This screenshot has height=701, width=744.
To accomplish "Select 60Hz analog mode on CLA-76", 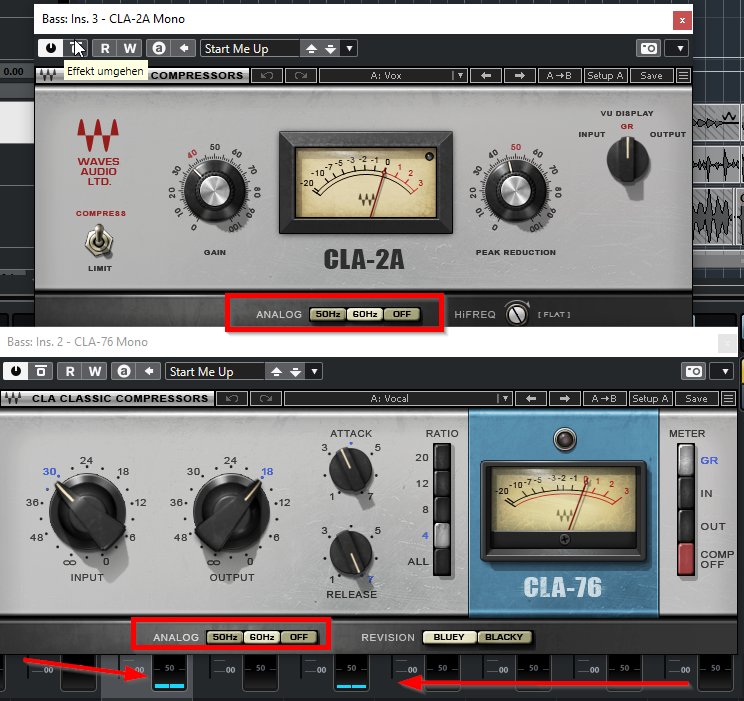I will [260, 637].
